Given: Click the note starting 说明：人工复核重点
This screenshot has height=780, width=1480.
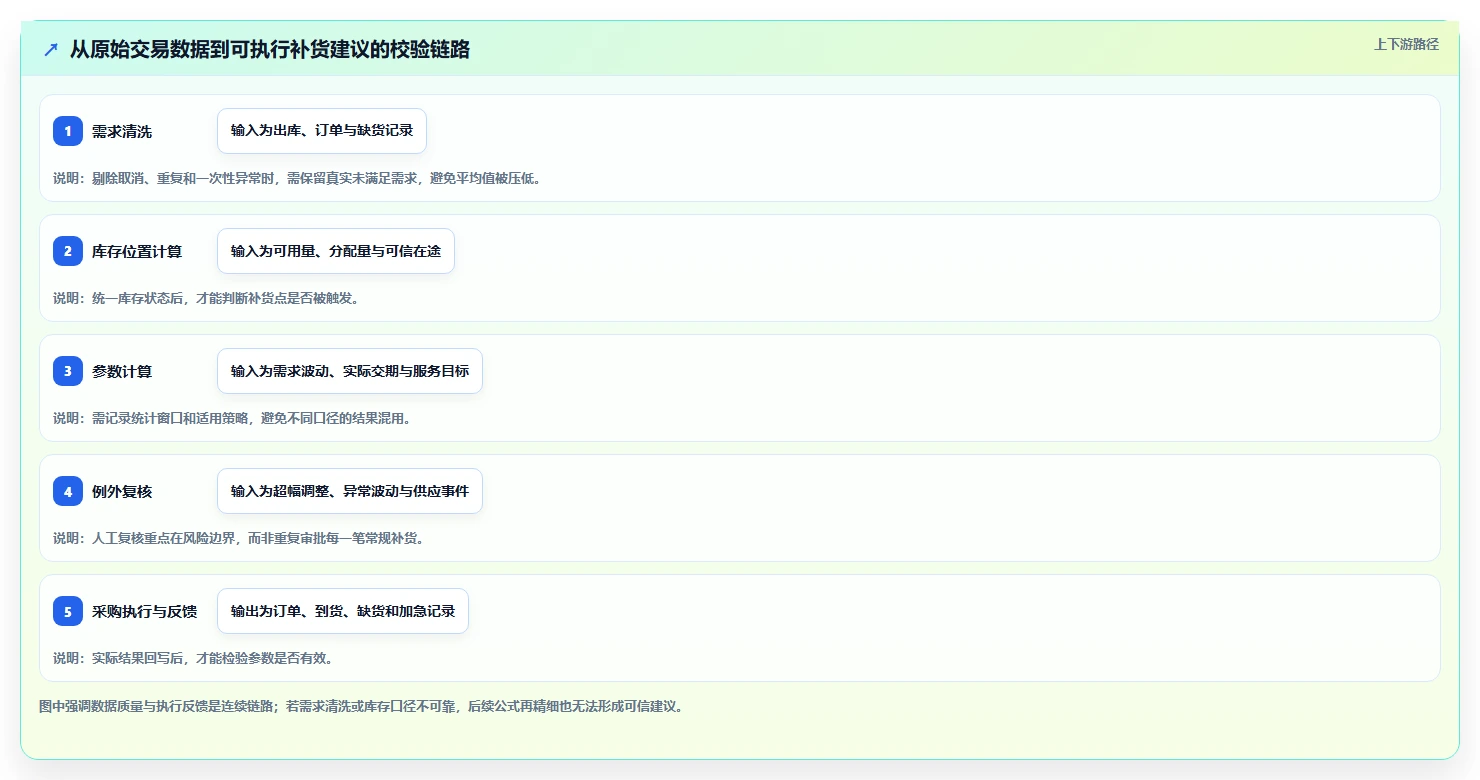Looking at the screenshot, I should [239, 538].
